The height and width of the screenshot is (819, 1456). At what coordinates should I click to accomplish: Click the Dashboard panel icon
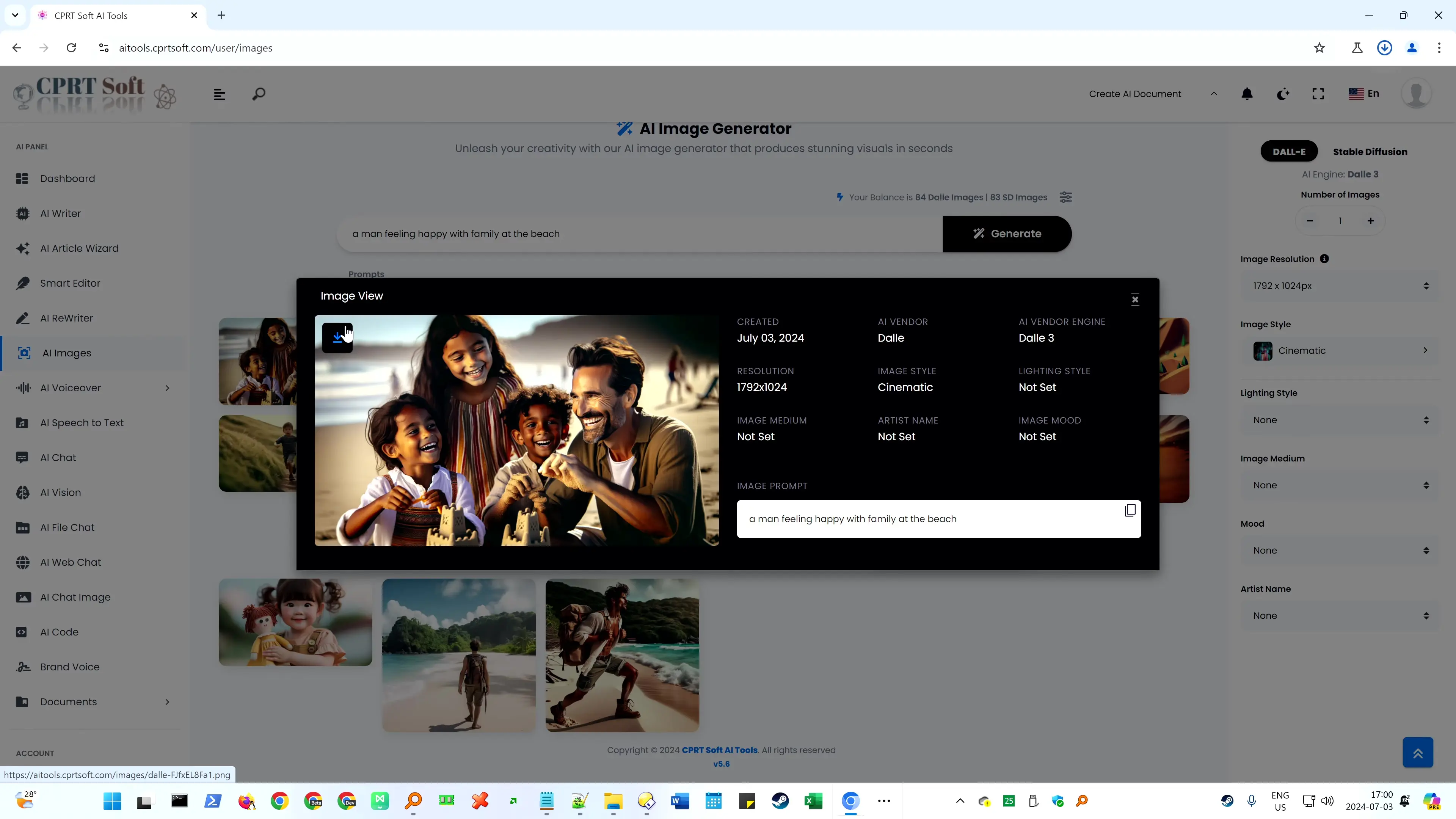[22, 178]
